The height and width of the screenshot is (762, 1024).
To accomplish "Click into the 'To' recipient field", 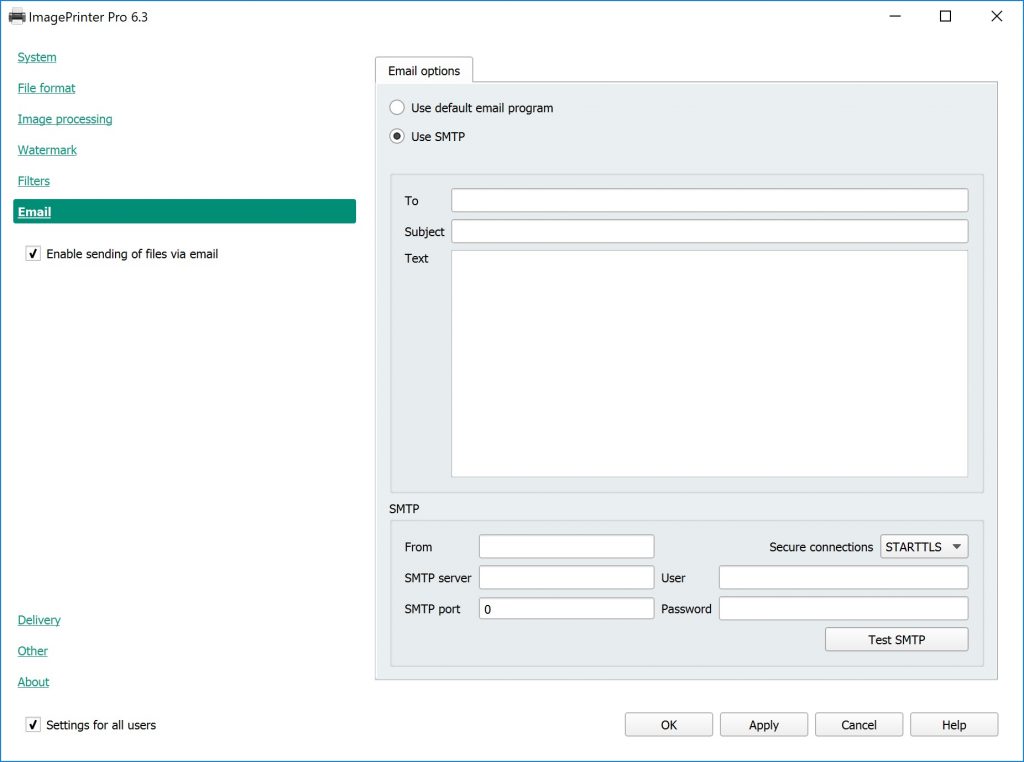I will click(x=709, y=201).
